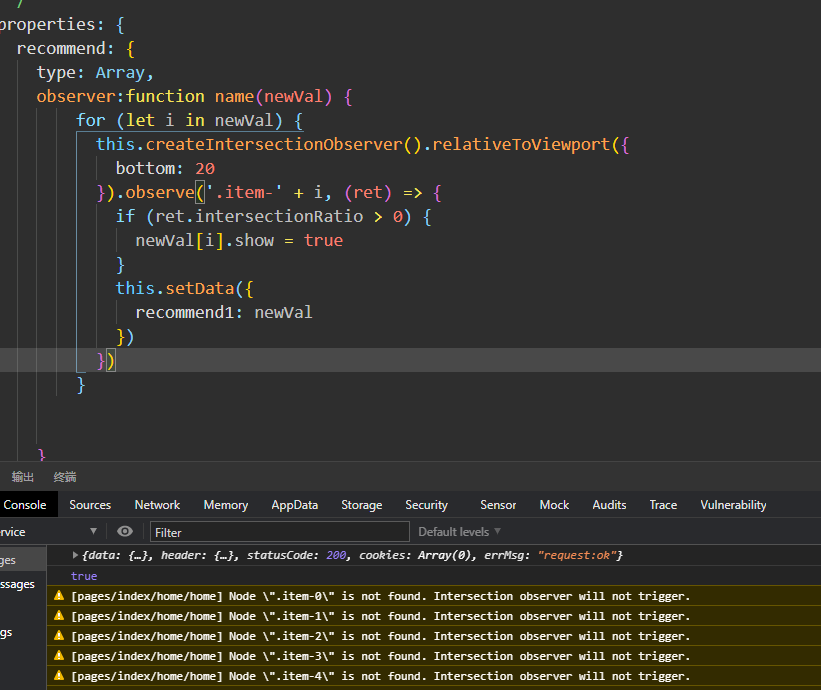Viewport: 821px width, 690px height.
Task: Click warning icon for .item-3 message
Action: [x=59, y=655]
